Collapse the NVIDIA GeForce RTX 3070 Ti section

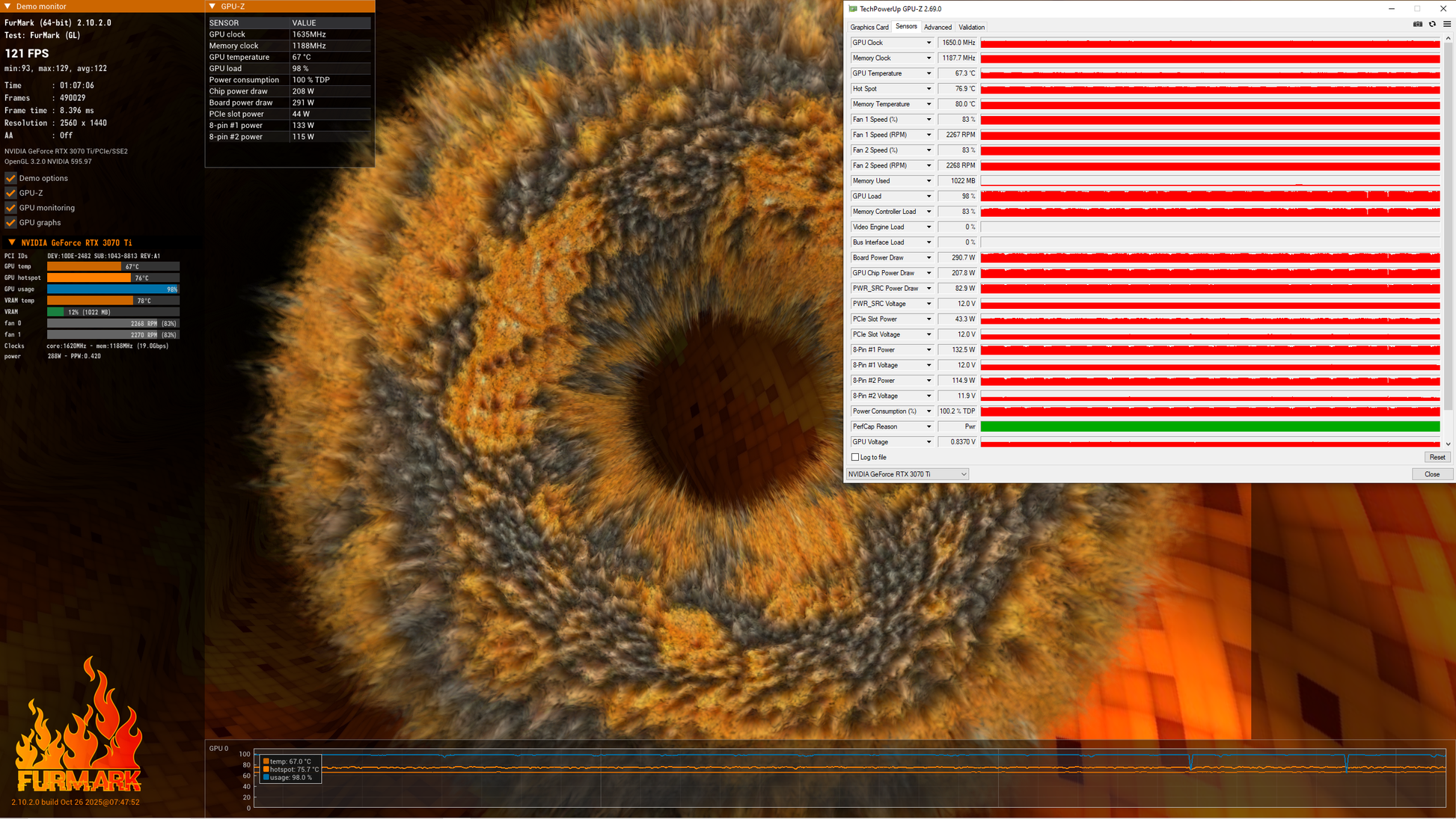tap(11, 243)
